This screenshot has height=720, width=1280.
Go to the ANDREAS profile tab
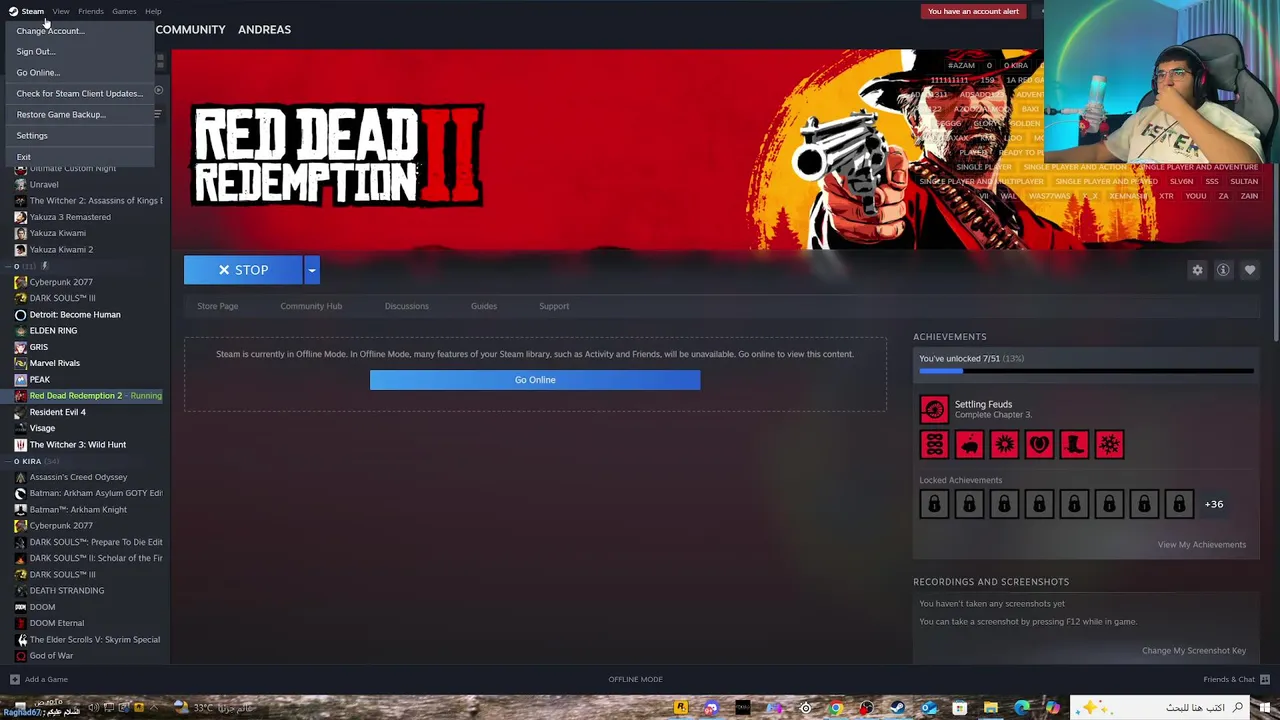pyautogui.click(x=264, y=29)
